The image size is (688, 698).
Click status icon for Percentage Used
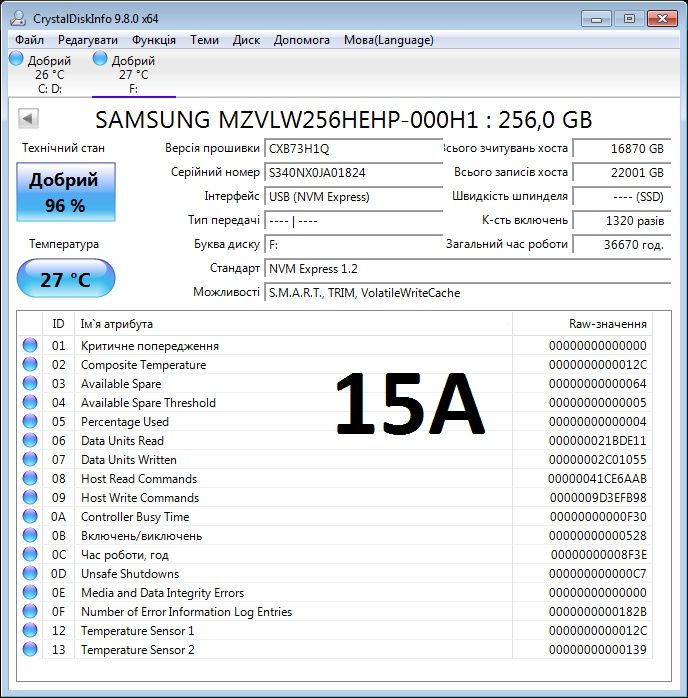coord(30,421)
